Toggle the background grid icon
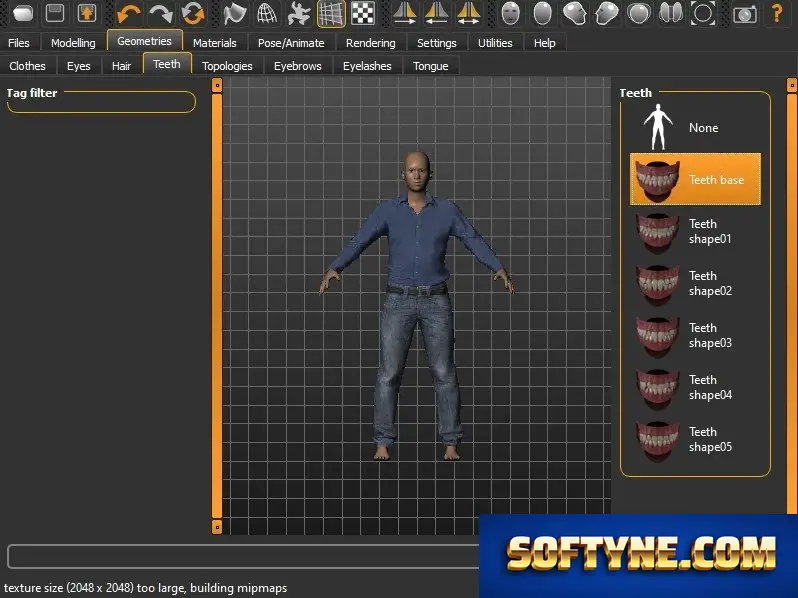 tap(331, 13)
